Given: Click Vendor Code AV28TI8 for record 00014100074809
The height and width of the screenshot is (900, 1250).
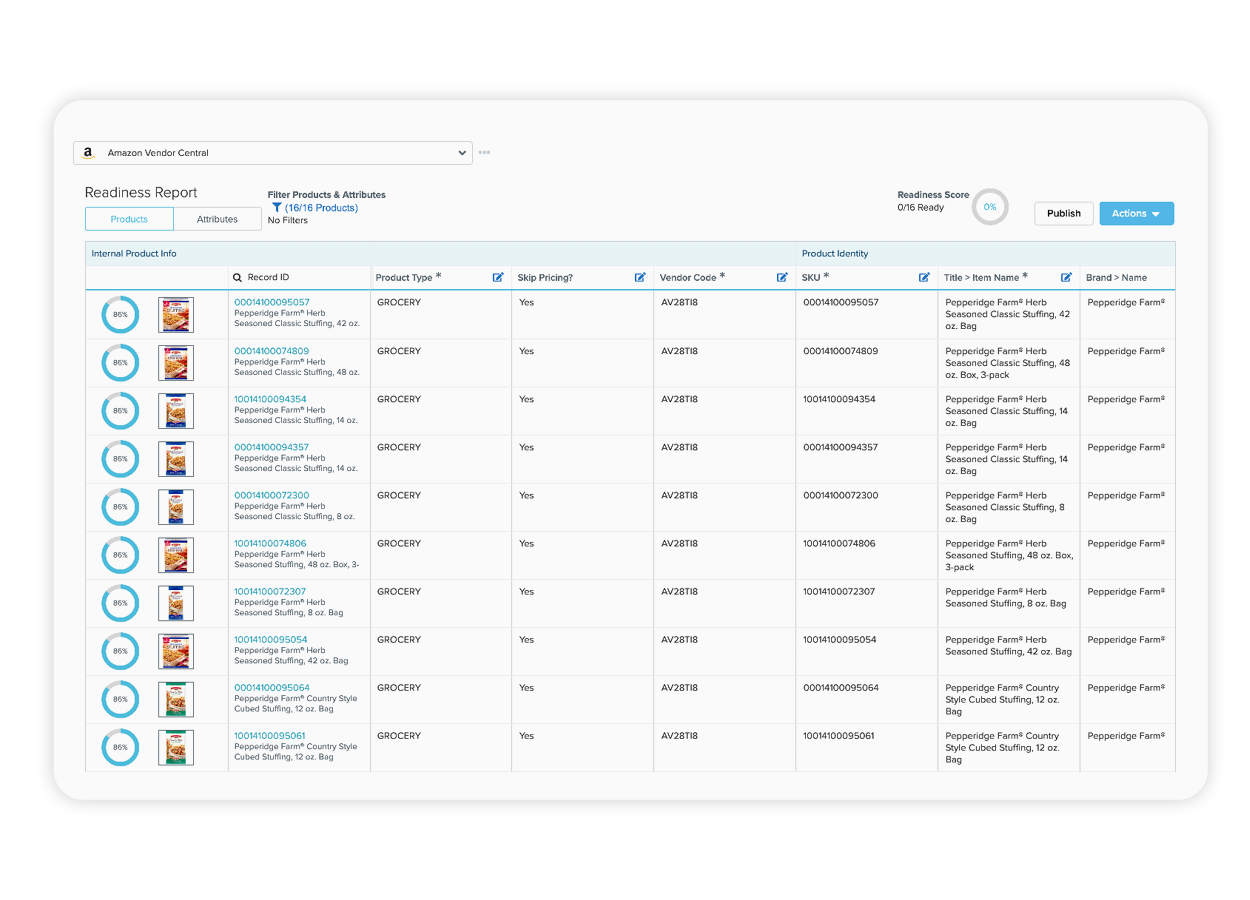Looking at the screenshot, I should pyautogui.click(x=679, y=351).
